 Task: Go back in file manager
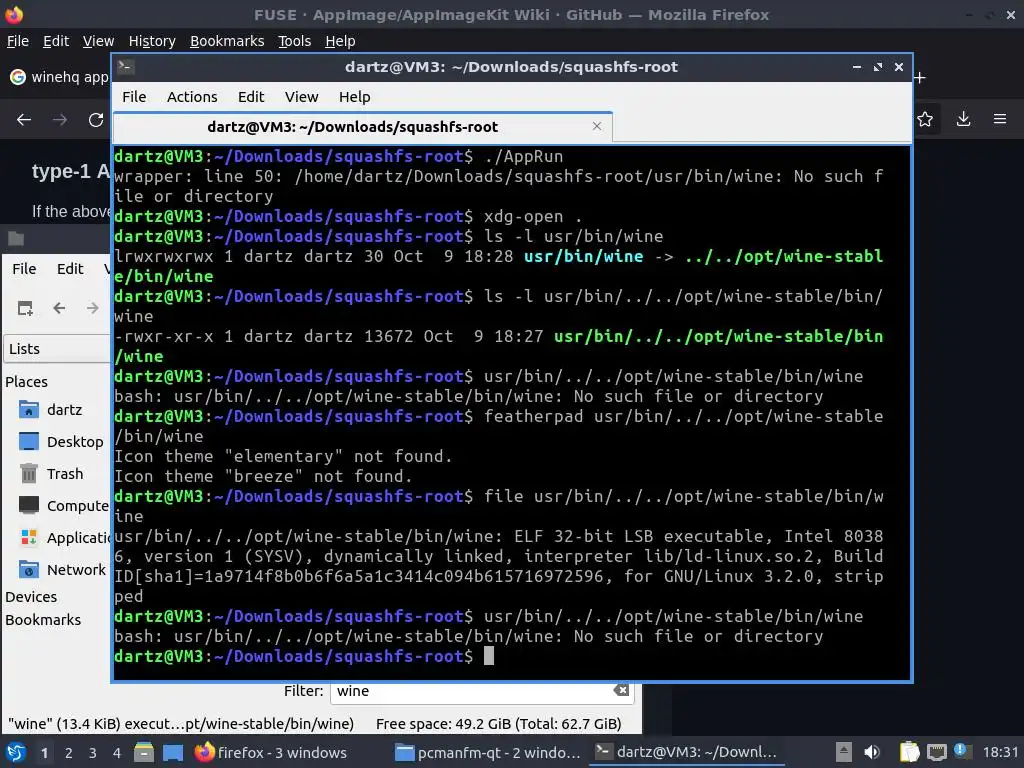[59, 308]
